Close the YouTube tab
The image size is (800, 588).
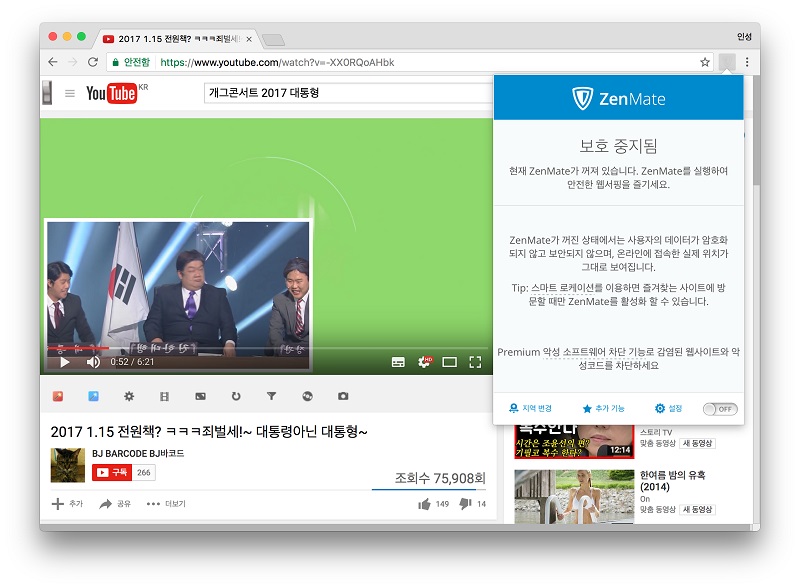click(x=249, y=39)
